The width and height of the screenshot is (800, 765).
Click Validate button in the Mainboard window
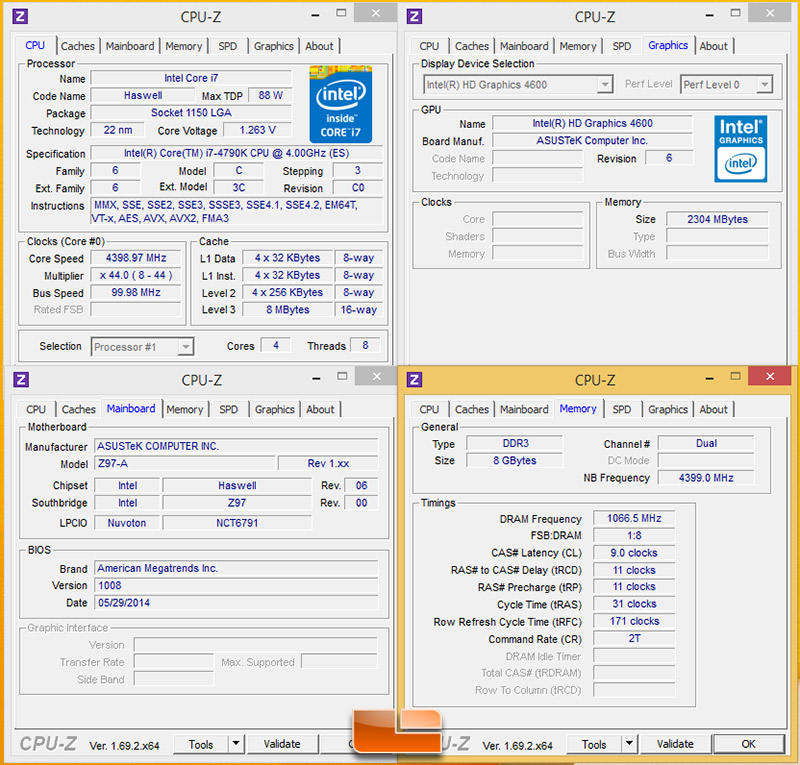coord(282,744)
